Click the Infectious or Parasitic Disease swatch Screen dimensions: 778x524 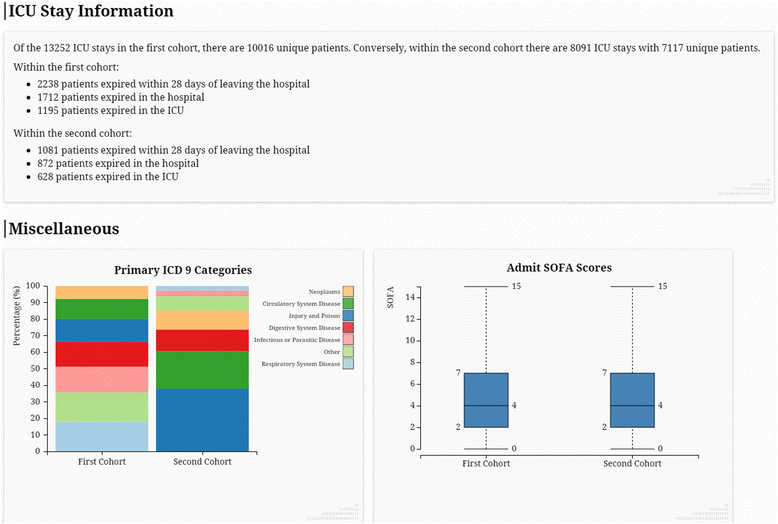pyautogui.click(x=348, y=339)
